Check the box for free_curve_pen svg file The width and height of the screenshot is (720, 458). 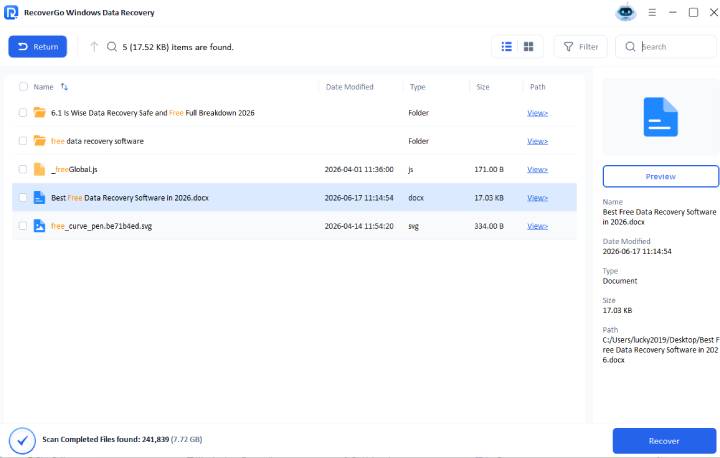(x=22, y=226)
